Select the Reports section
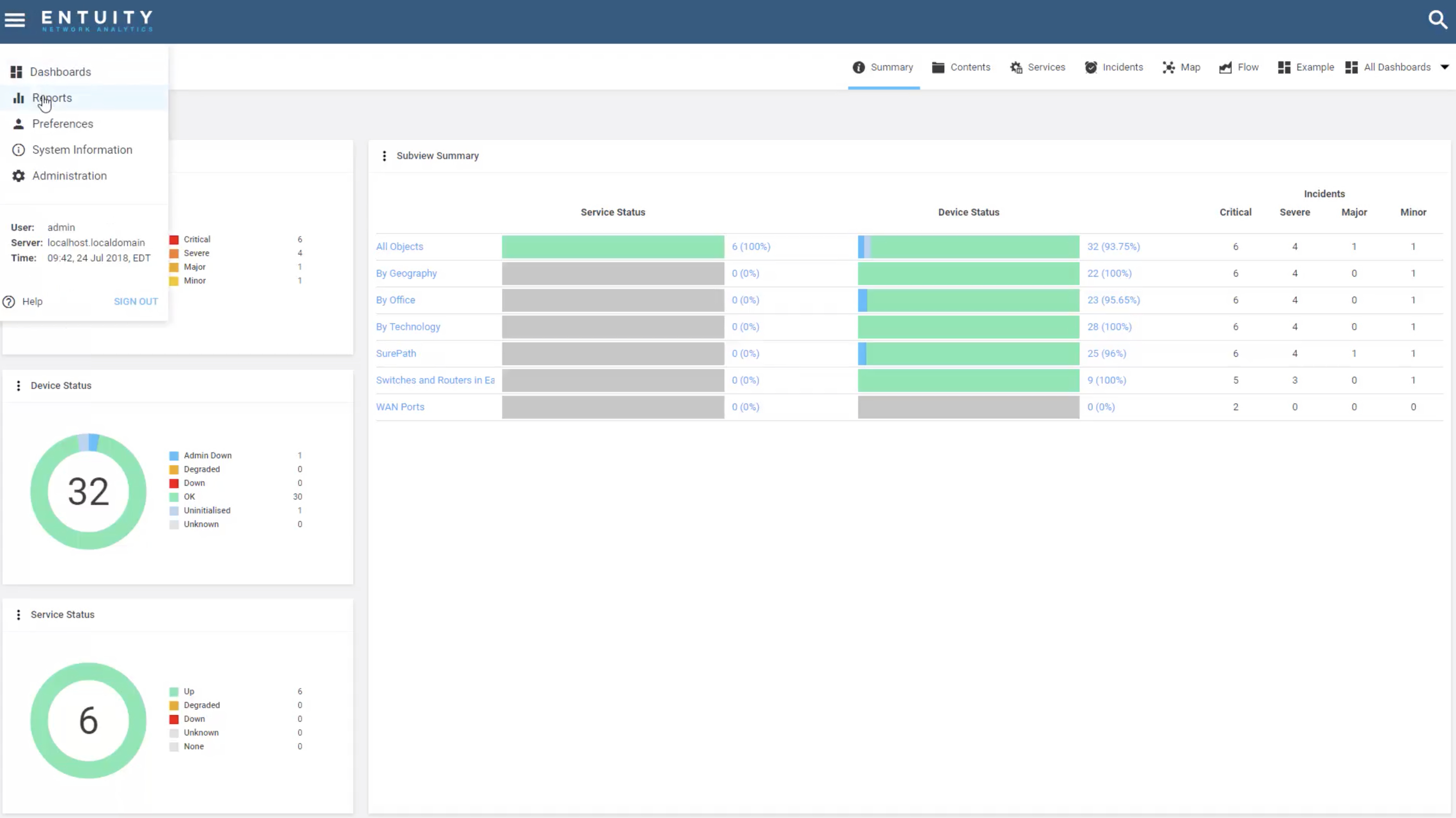The height and width of the screenshot is (818, 1456). coord(51,97)
